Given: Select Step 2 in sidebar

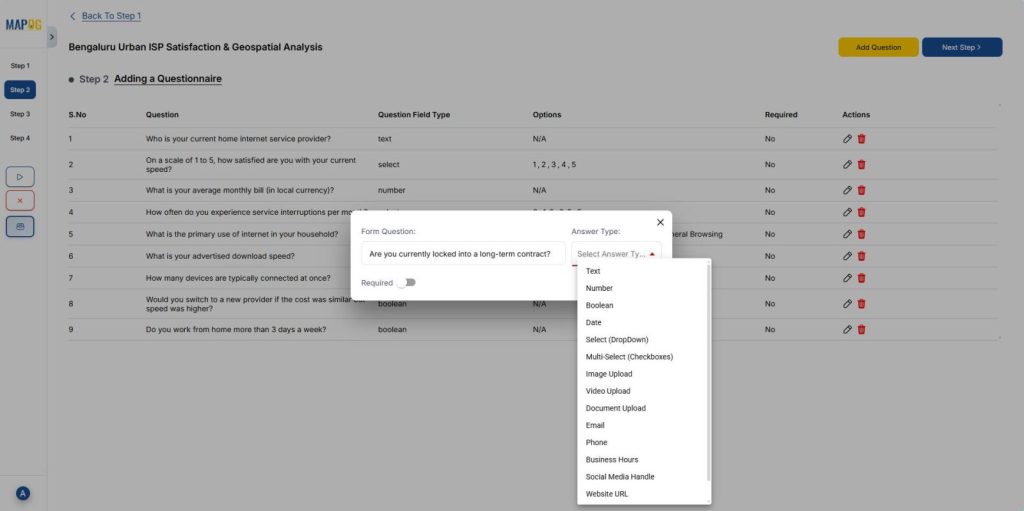Looking at the screenshot, I should (20, 90).
